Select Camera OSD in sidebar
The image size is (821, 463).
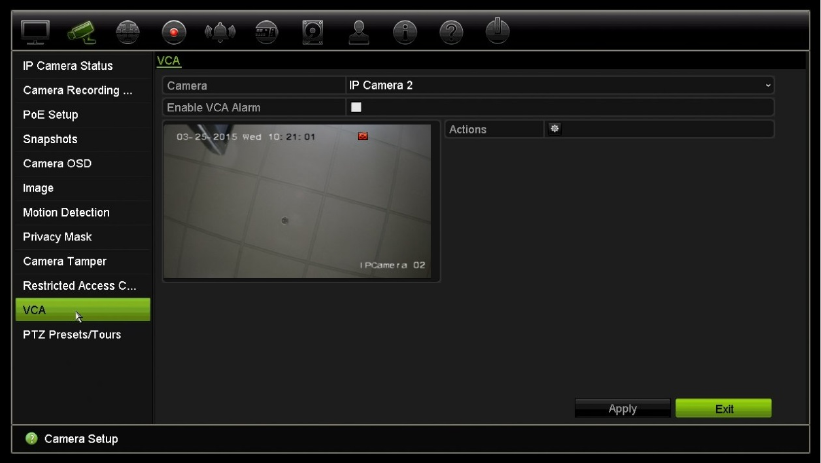pyautogui.click(x=83, y=163)
